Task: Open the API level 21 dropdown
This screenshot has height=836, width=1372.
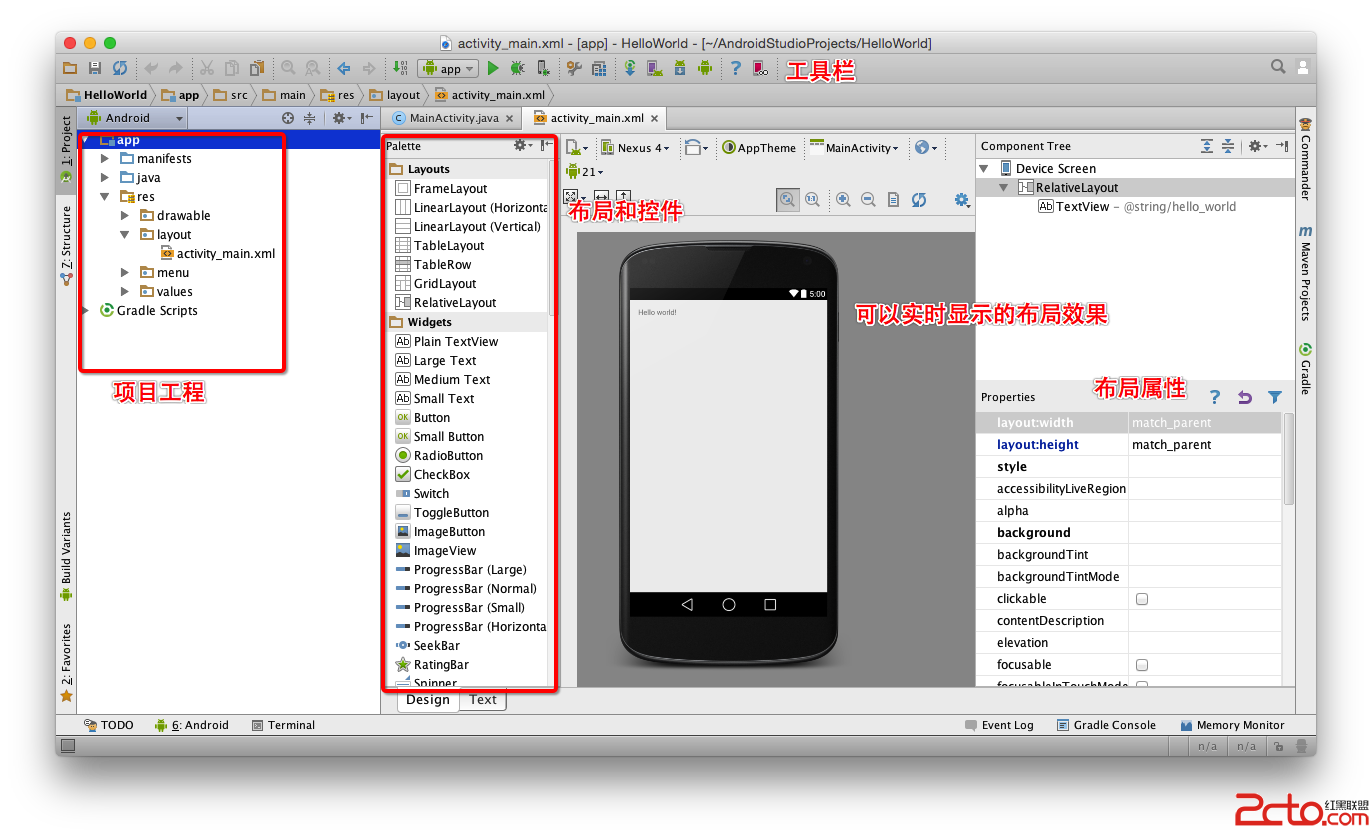Action: [584, 172]
